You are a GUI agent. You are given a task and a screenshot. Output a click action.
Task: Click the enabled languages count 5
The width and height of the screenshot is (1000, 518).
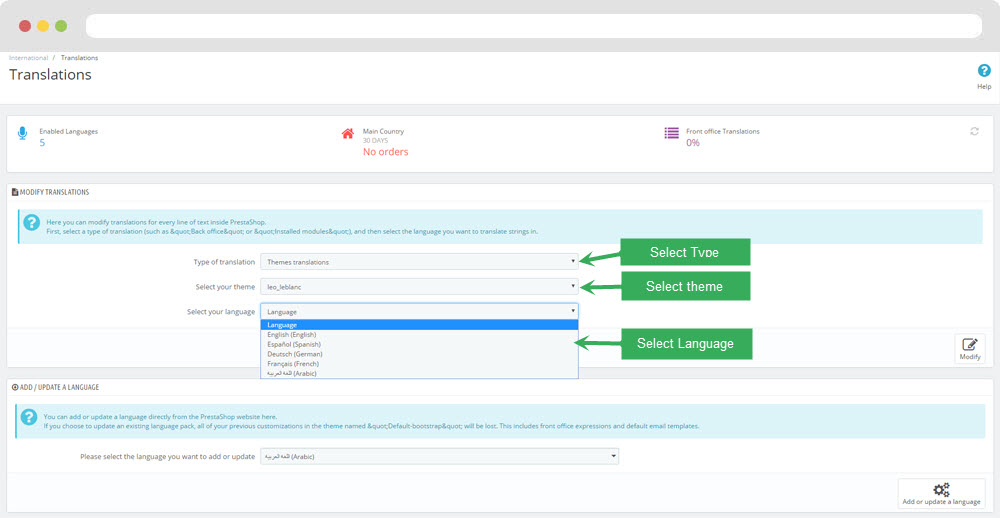coord(42,143)
